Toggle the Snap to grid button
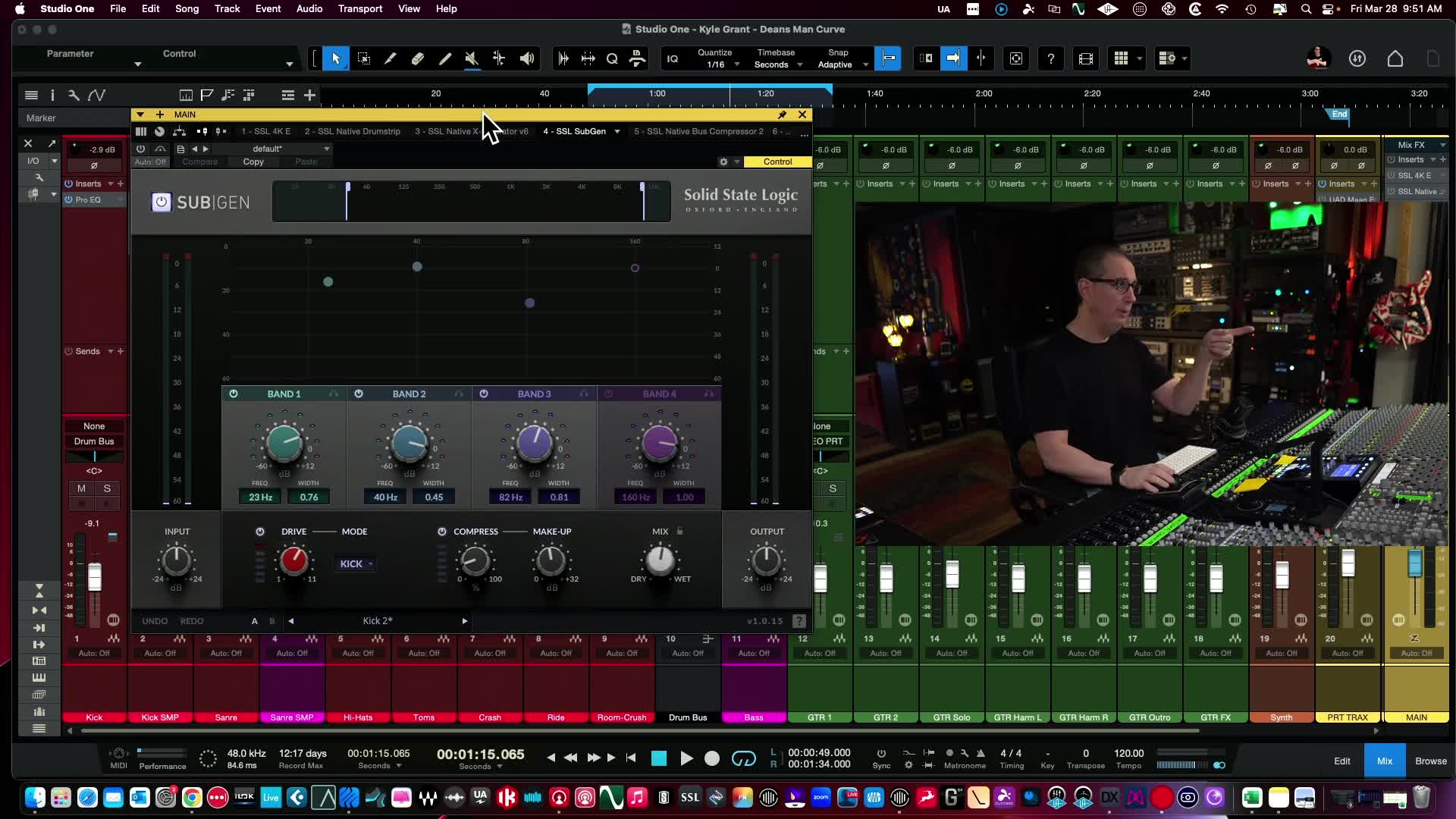The width and height of the screenshot is (1456, 819). [888, 58]
